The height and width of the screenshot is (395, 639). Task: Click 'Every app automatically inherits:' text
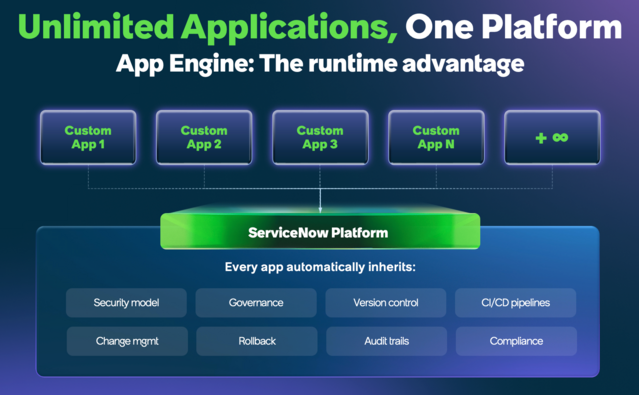point(320,267)
